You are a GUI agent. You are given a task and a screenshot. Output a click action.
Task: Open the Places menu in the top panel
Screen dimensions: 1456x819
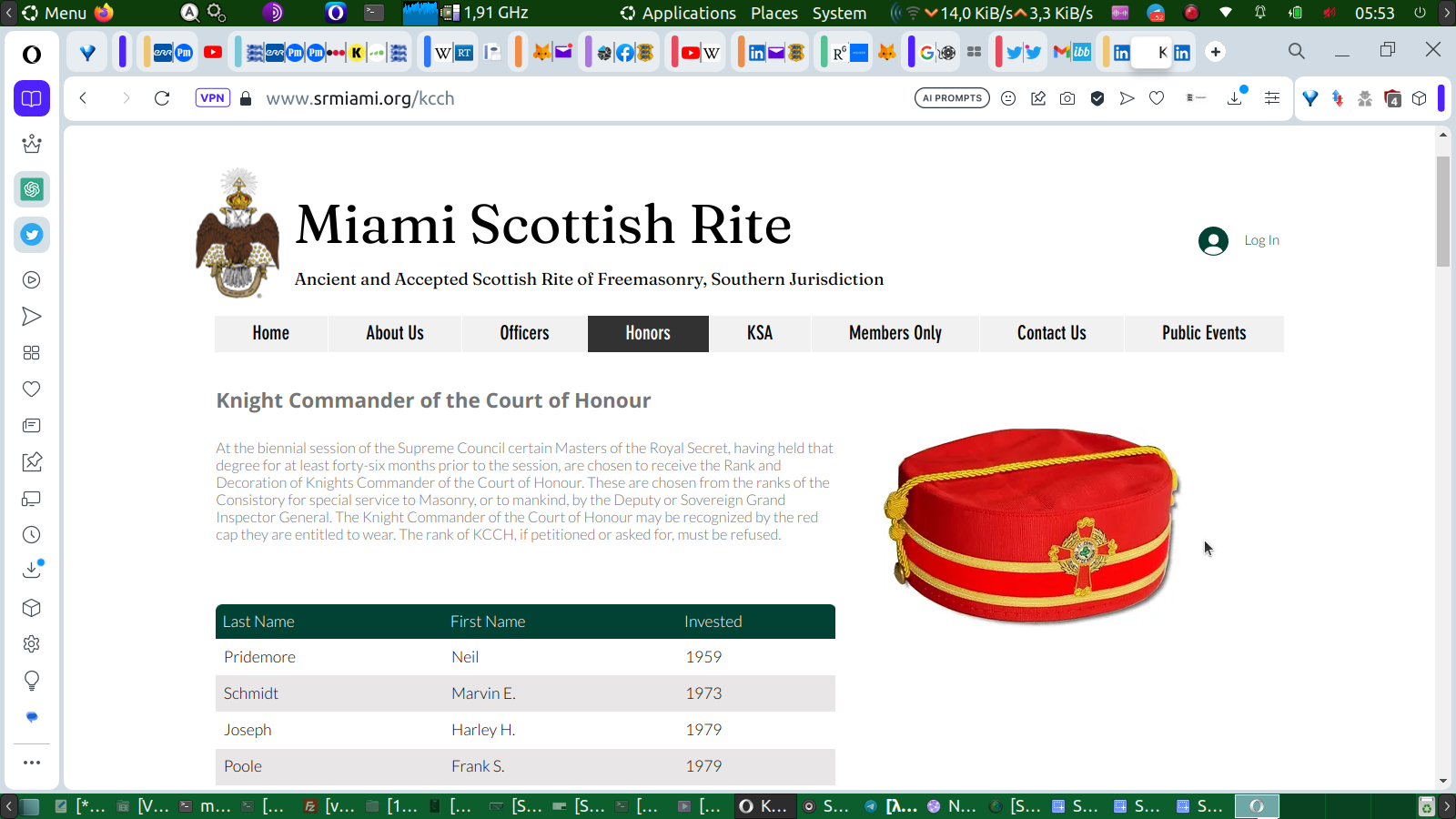pyautogui.click(x=774, y=13)
